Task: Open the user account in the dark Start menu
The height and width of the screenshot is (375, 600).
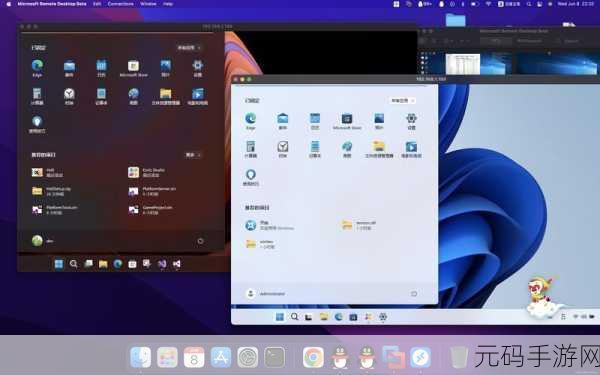Action: tap(42, 241)
